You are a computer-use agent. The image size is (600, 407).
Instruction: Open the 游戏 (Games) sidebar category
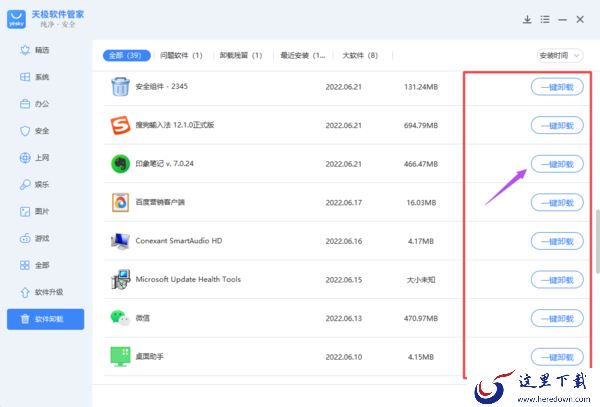click(x=34, y=238)
